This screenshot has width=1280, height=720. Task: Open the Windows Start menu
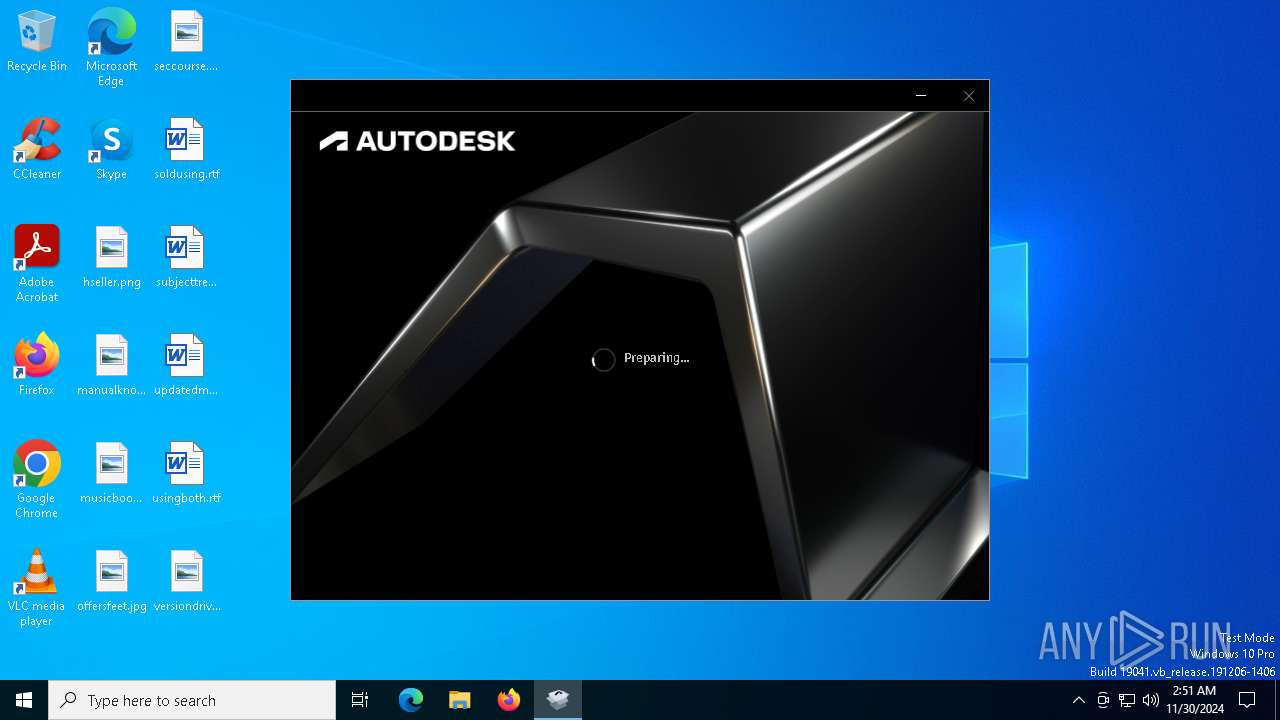(24, 700)
